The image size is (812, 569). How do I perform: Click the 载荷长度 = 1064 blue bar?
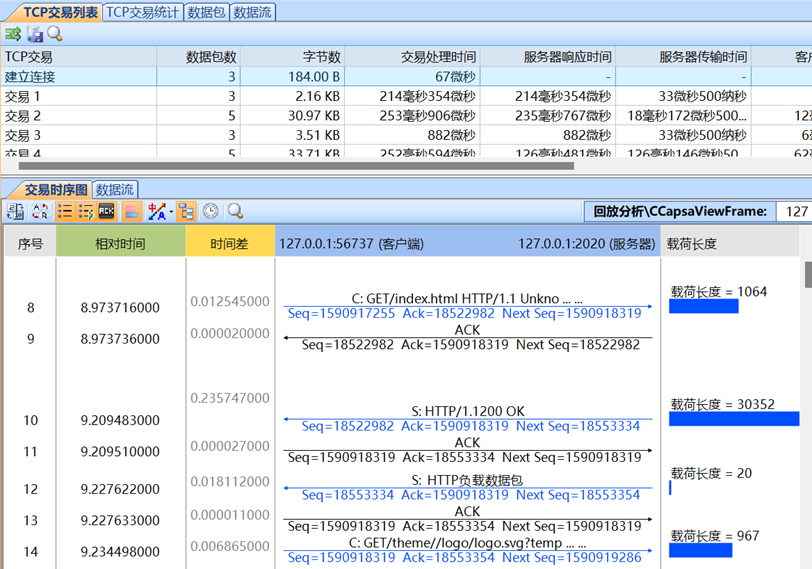tap(703, 307)
